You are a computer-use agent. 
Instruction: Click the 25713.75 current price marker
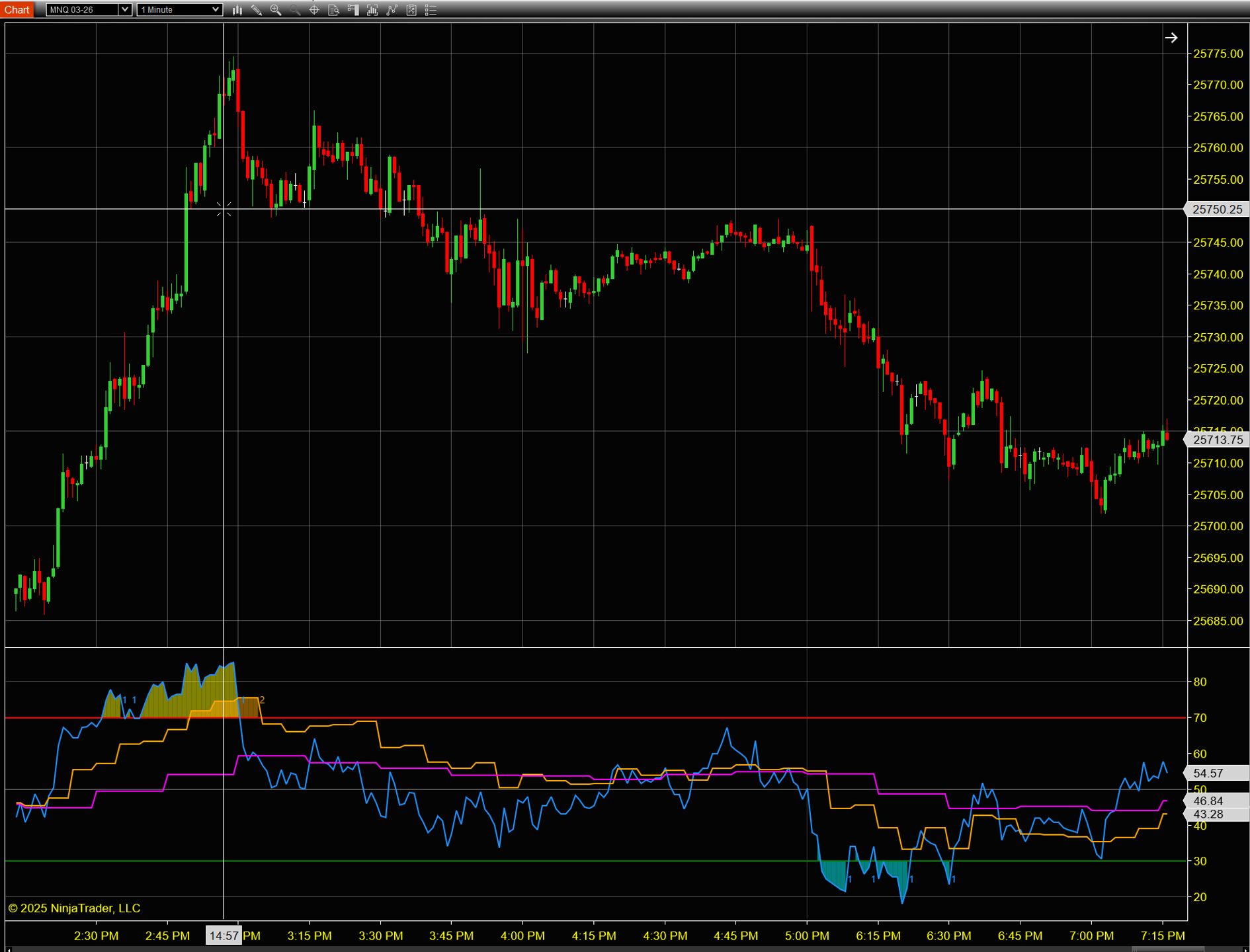[1216, 440]
